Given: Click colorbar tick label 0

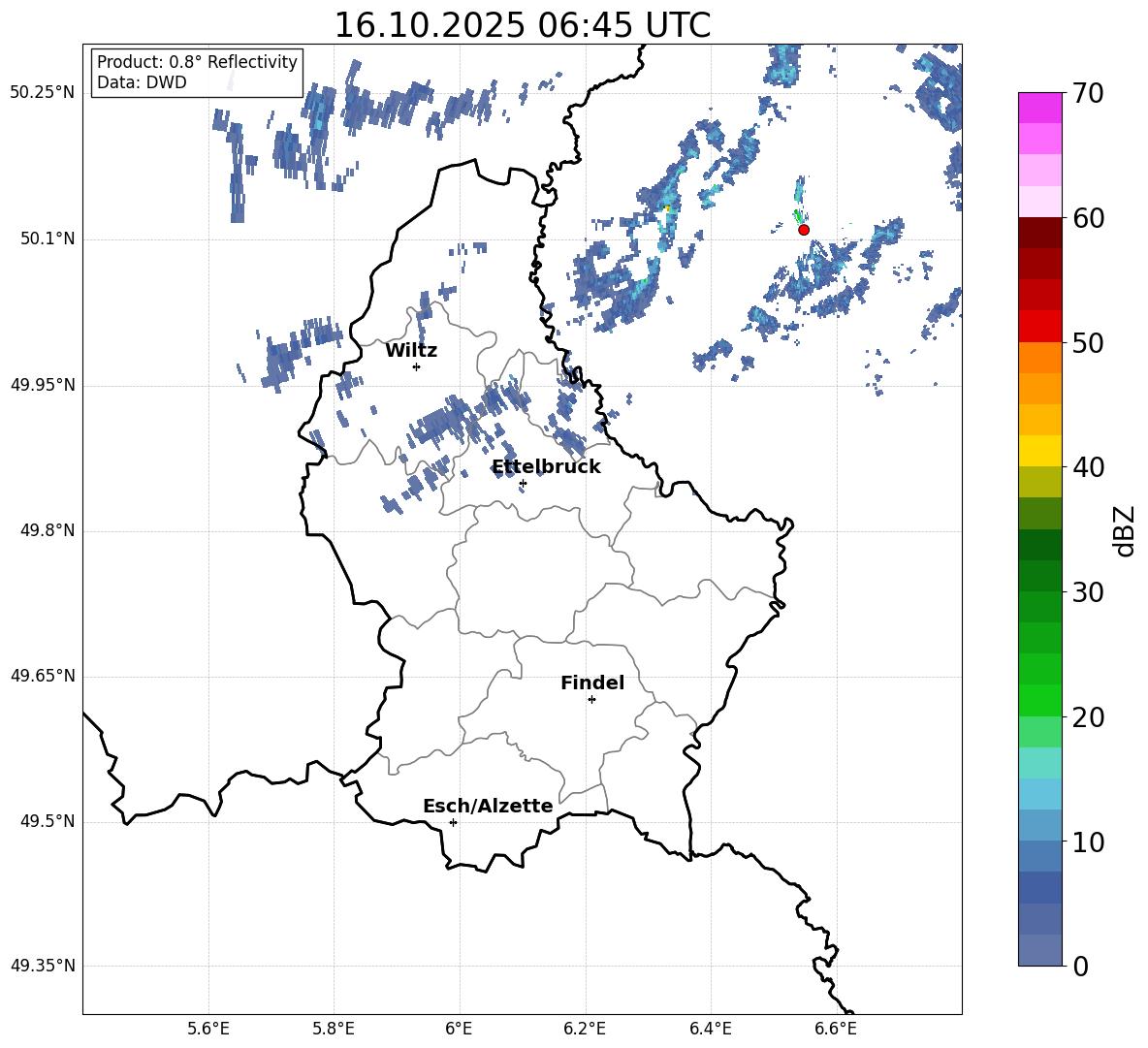Looking at the screenshot, I should click(1080, 967).
